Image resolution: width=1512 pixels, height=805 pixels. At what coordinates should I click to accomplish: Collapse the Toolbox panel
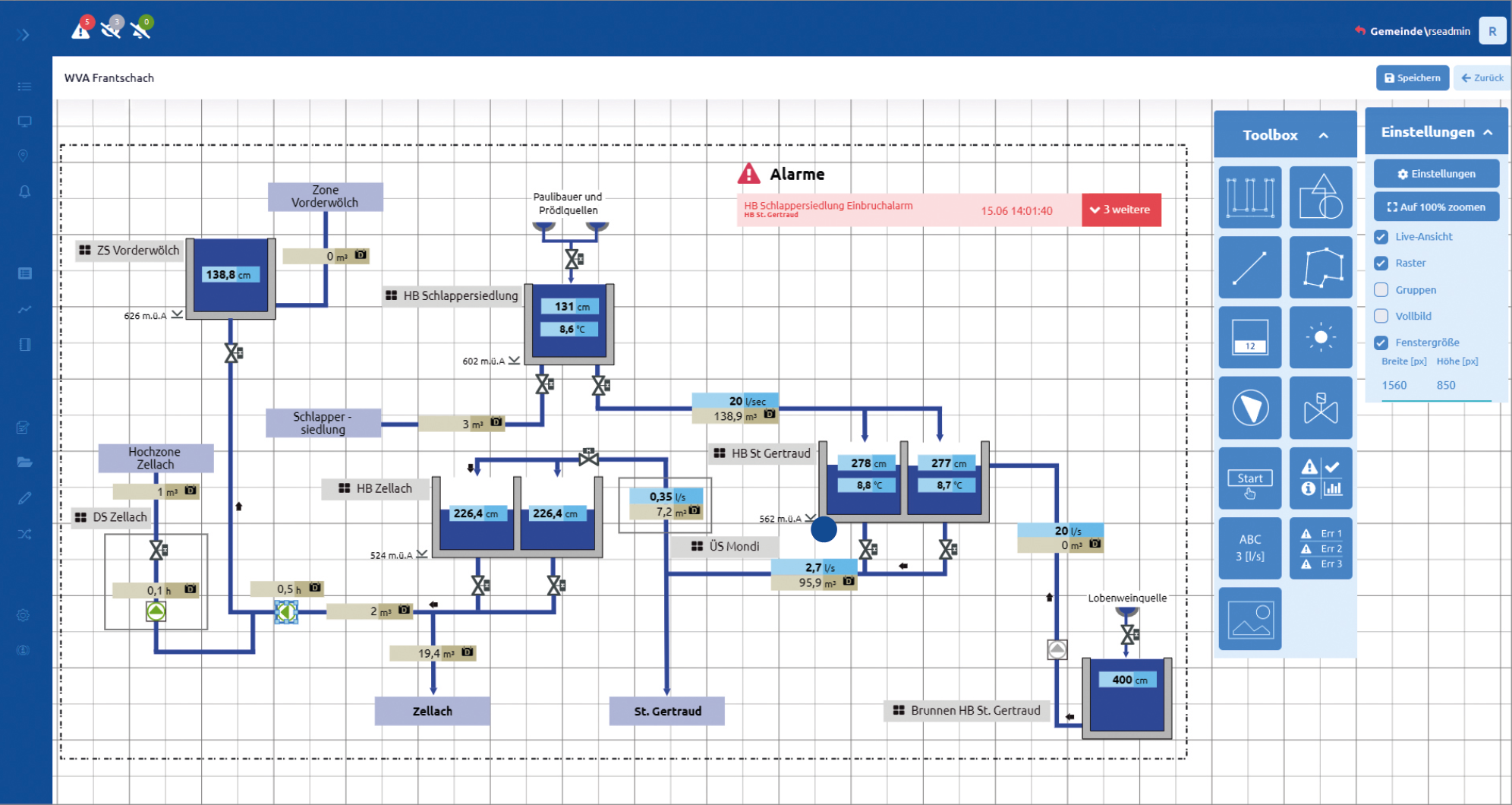click(x=1324, y=135)
